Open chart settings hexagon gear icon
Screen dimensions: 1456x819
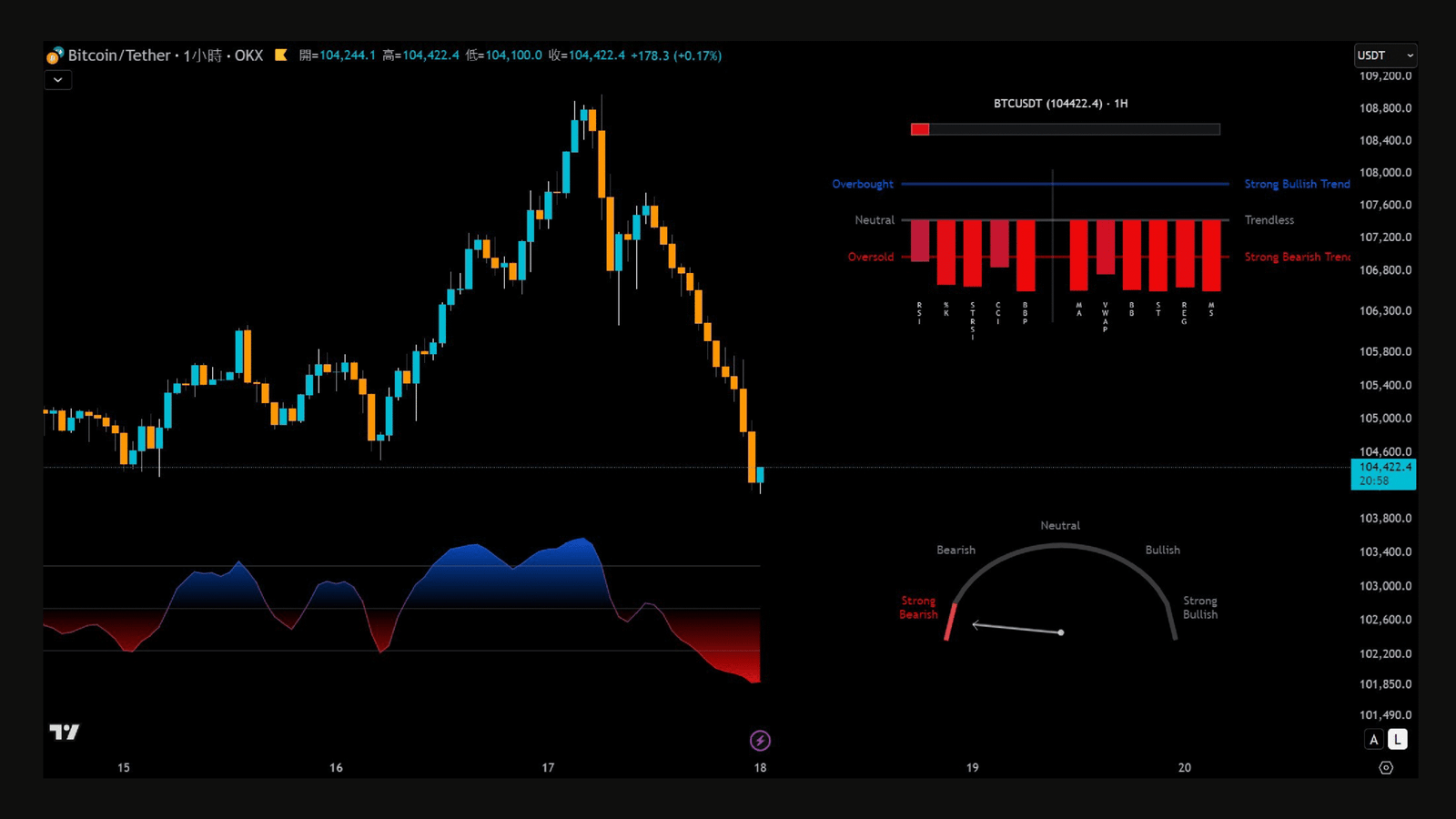[x=1386, y=768]
